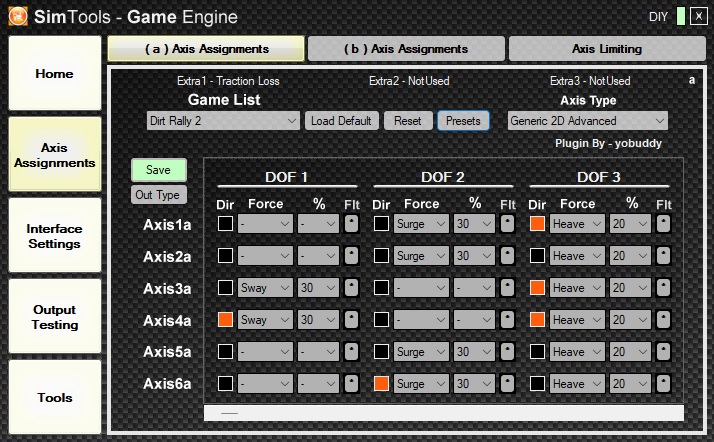
Task: Close the SimTools window
Action: 699,16
